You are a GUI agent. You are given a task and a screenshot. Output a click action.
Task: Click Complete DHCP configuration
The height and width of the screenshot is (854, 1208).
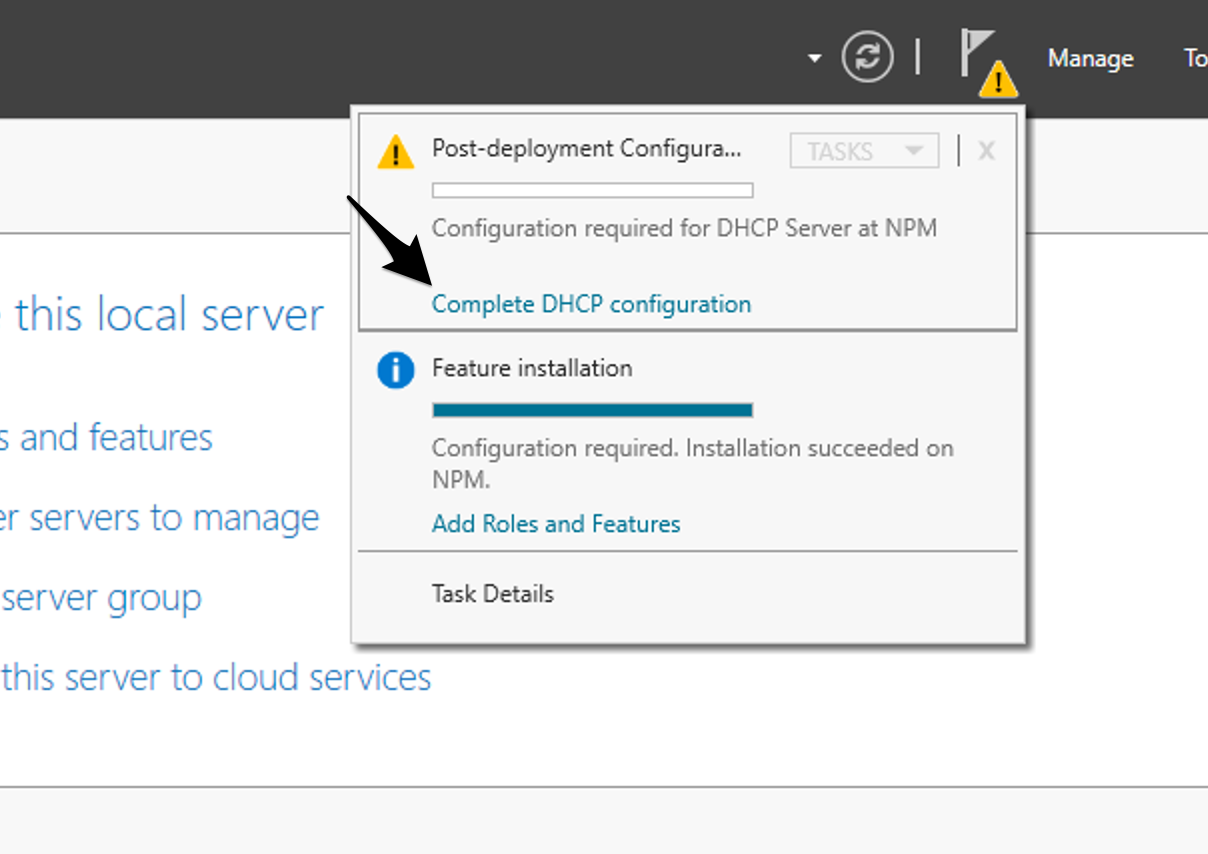tap(591, 303)
